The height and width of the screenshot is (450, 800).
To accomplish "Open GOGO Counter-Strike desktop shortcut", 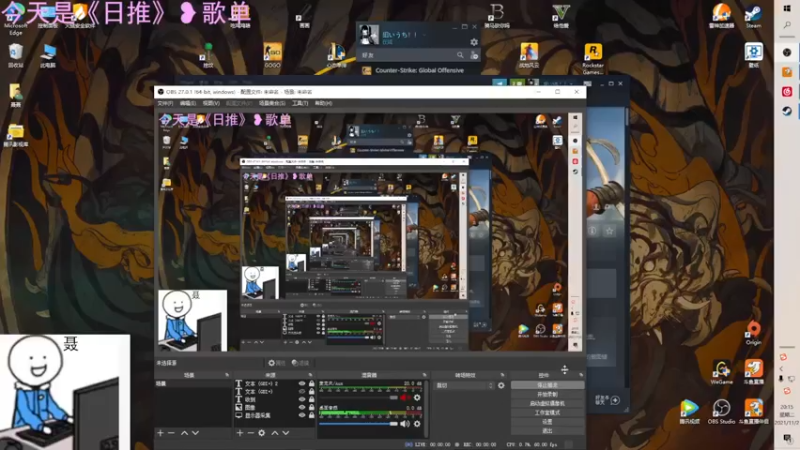I will (x=272, y=56).
